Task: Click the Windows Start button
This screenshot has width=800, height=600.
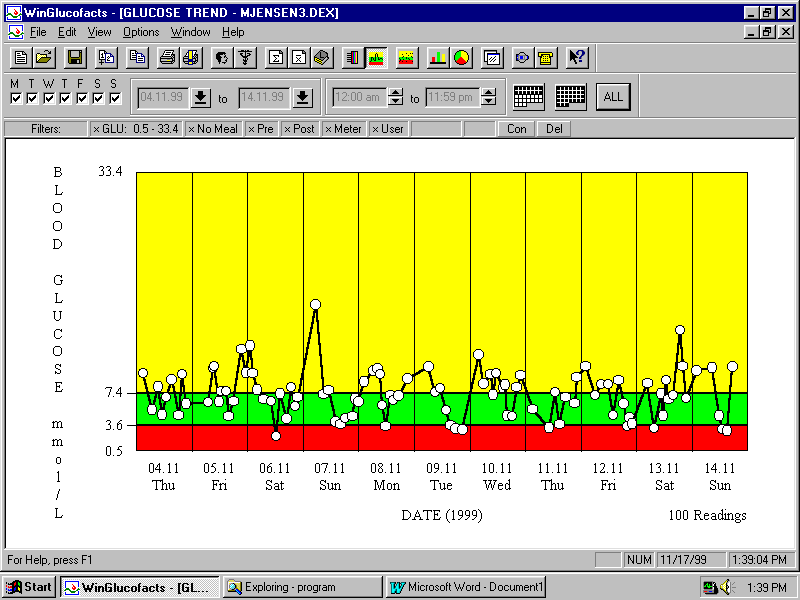Action: pyautogui.click(x=29, y=587)
